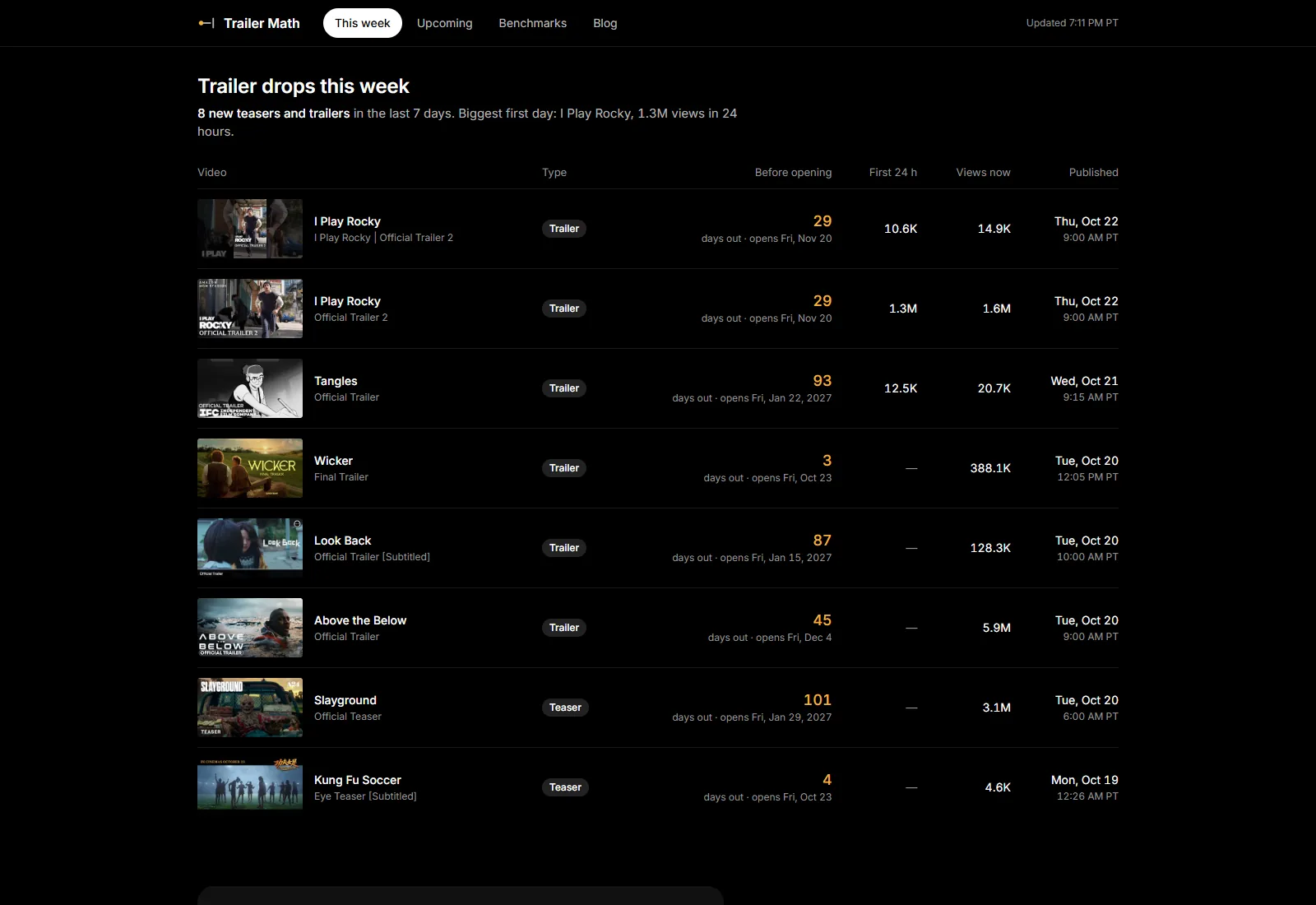The width and height of the screenshot is (1316, 905).
Task: Click the Tangles title link
Action: click(x=336, y=381)
